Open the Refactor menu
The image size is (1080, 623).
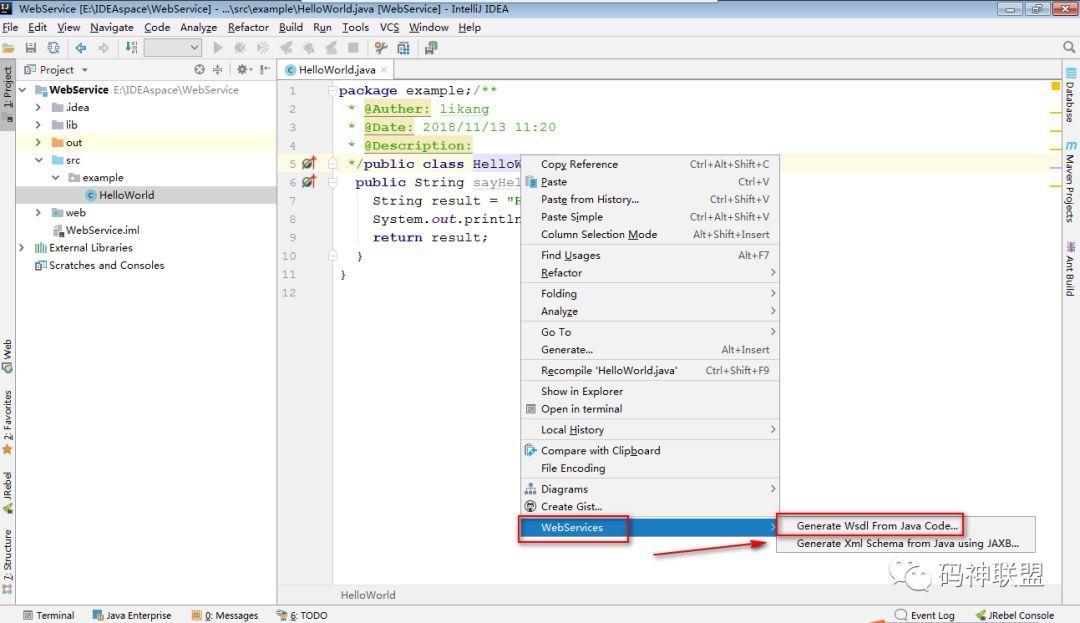click(x=248, y=27)
